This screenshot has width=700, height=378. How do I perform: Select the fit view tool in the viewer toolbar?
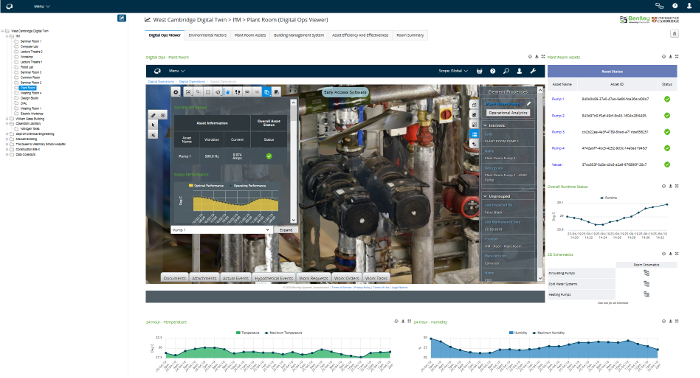pos(188,92)
